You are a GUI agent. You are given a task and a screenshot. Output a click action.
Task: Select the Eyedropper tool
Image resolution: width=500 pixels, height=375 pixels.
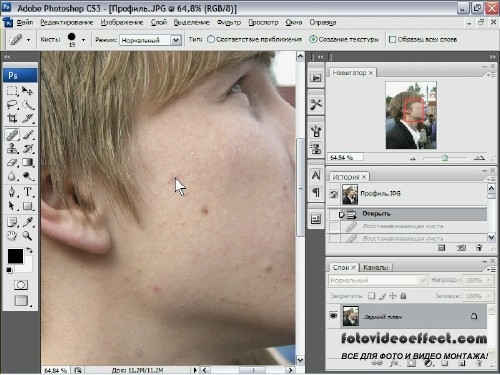28,222
